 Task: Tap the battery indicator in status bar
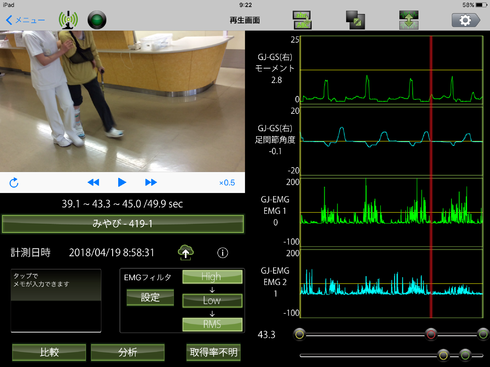(482, 5)
